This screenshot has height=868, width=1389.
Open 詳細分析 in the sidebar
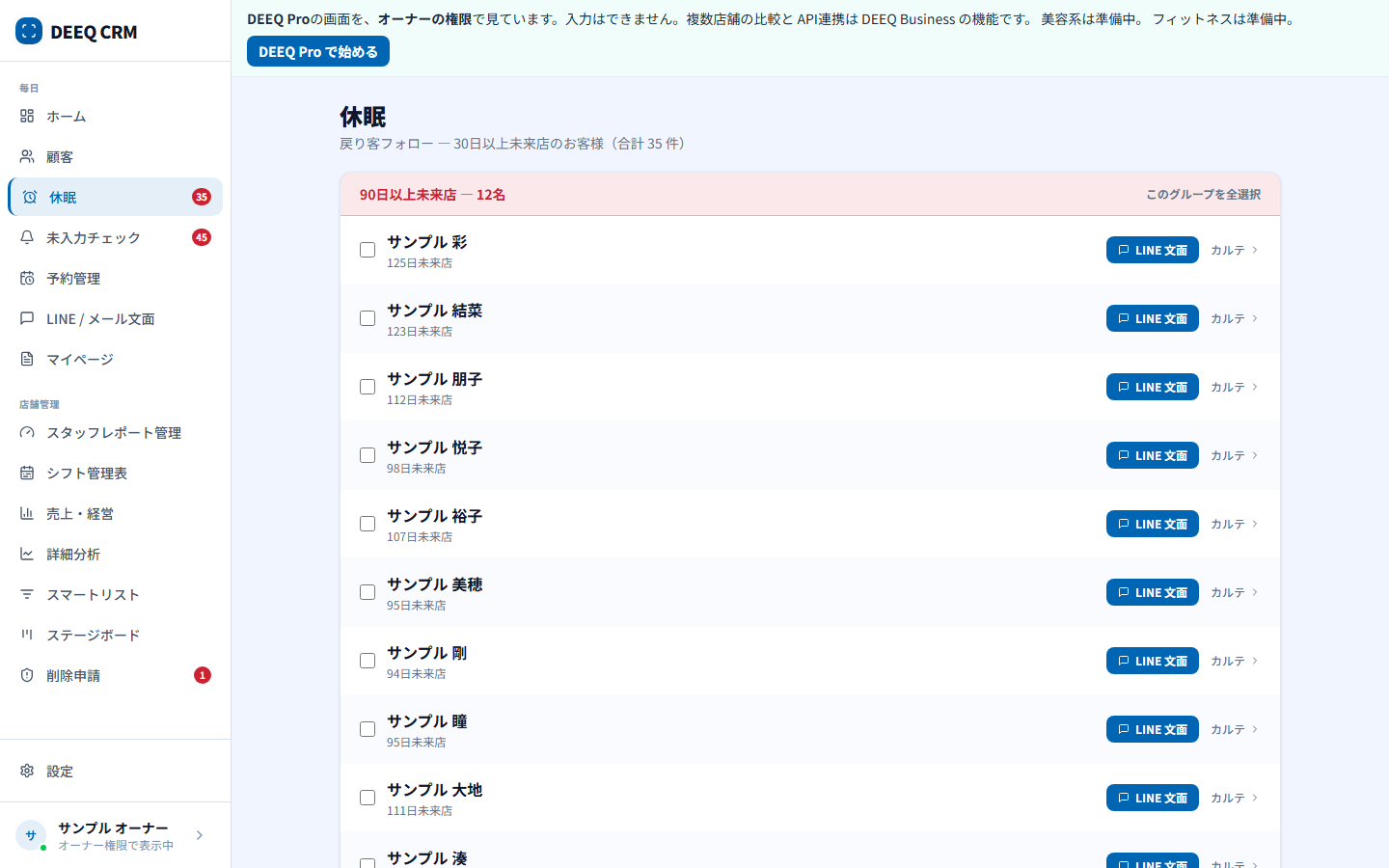115,554
